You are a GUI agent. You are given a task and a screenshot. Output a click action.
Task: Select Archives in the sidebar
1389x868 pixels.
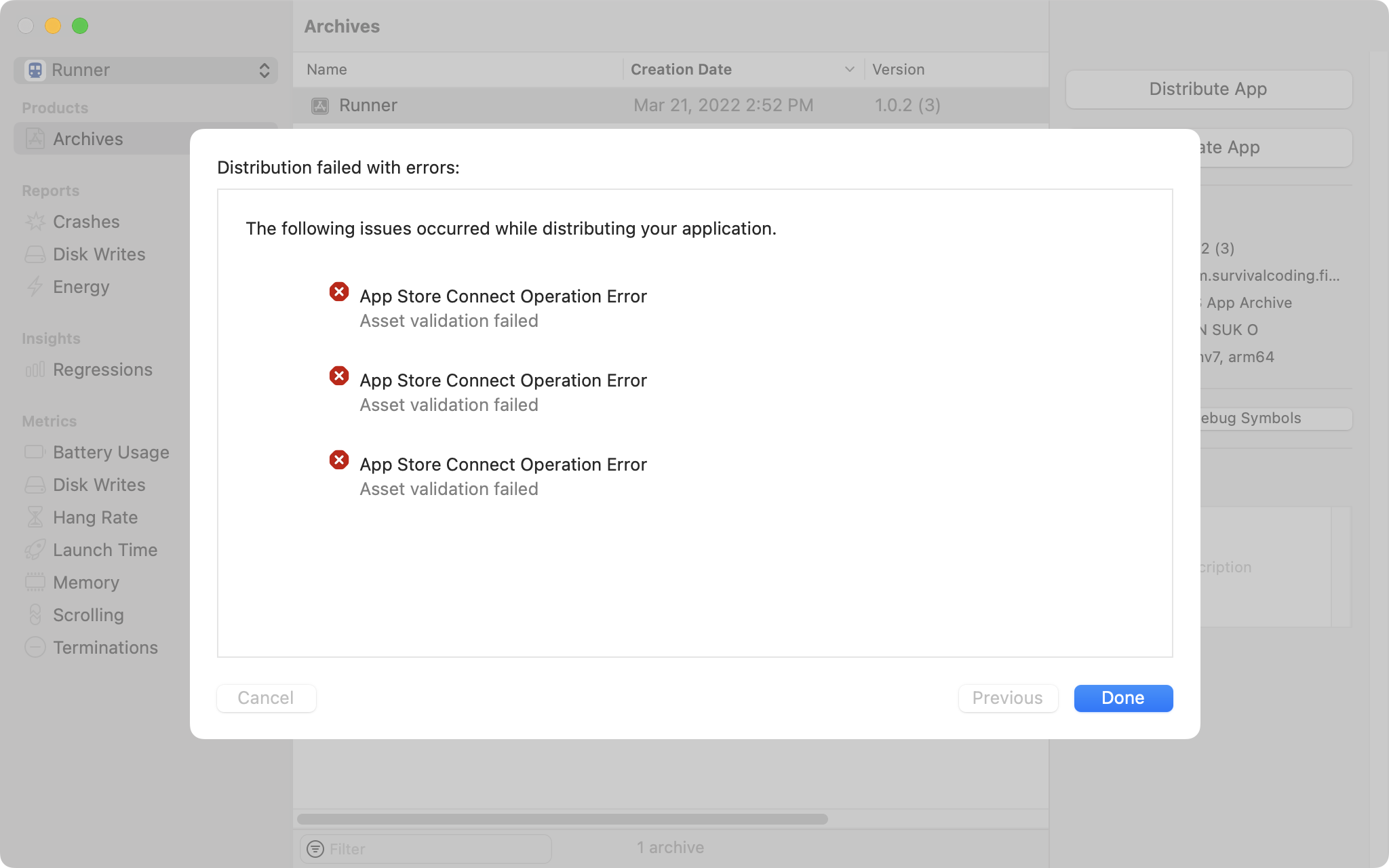coord(88,139)
